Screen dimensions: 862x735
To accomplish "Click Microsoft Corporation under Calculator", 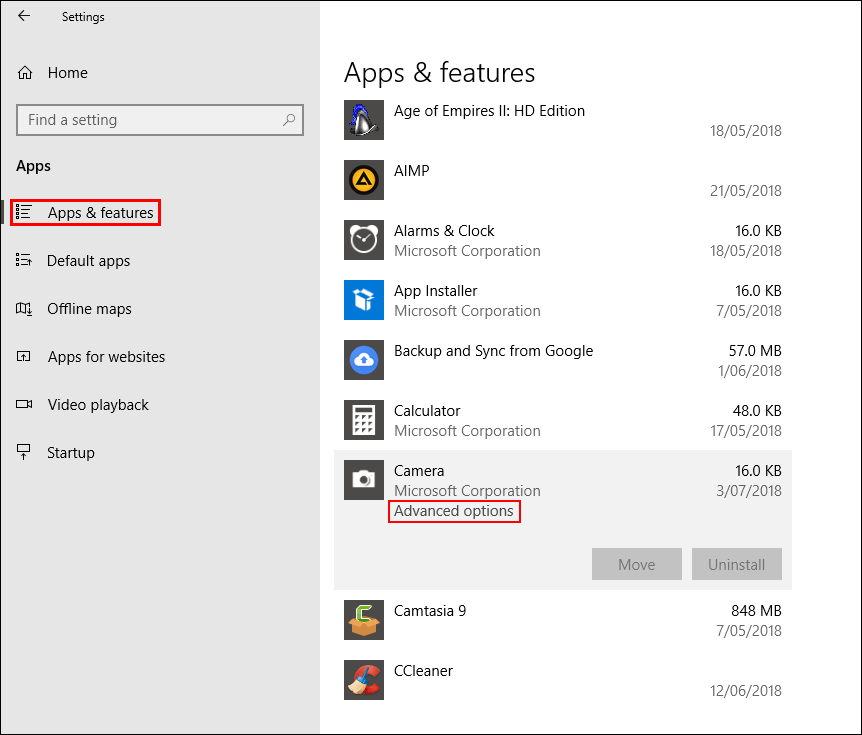I will coord(467,430).
